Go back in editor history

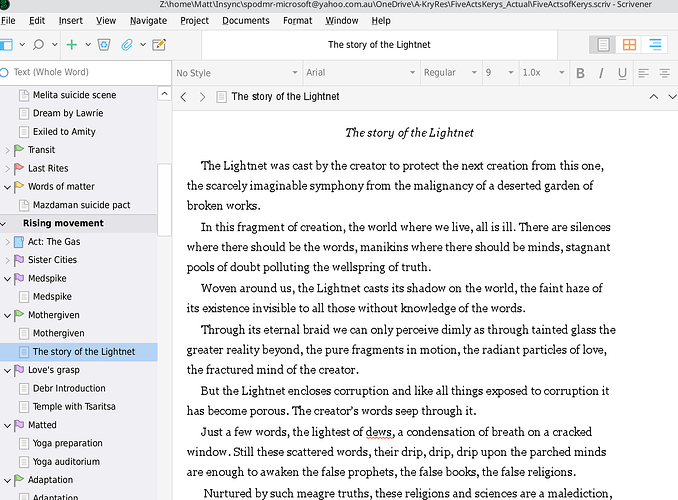[x=183, y=97]
